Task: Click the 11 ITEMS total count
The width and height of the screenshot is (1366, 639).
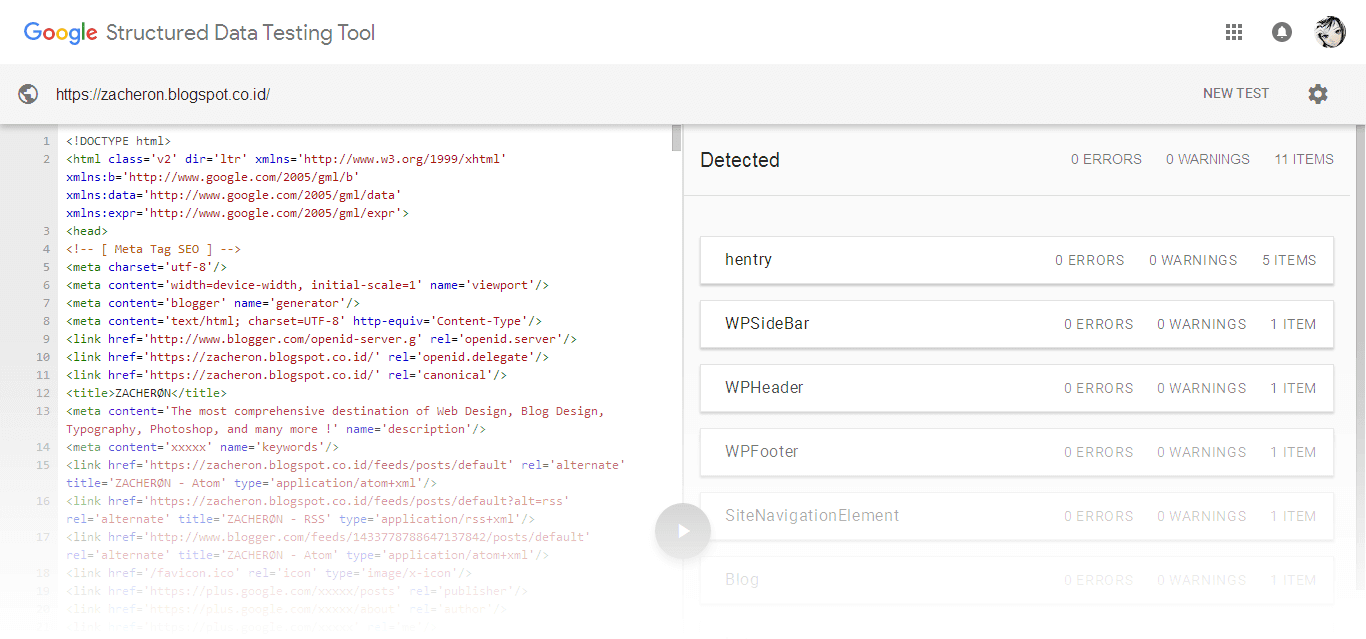Action: click(1304, 159)
